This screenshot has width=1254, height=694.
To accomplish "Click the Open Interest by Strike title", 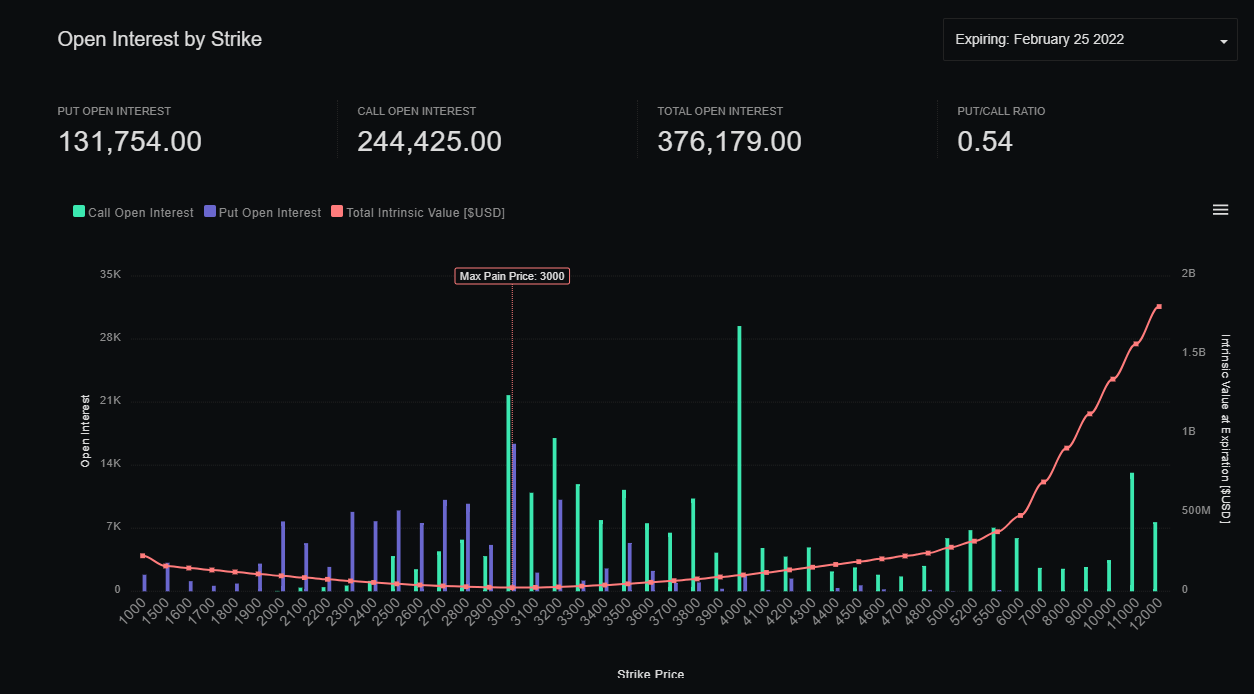I will click(160, 39).
